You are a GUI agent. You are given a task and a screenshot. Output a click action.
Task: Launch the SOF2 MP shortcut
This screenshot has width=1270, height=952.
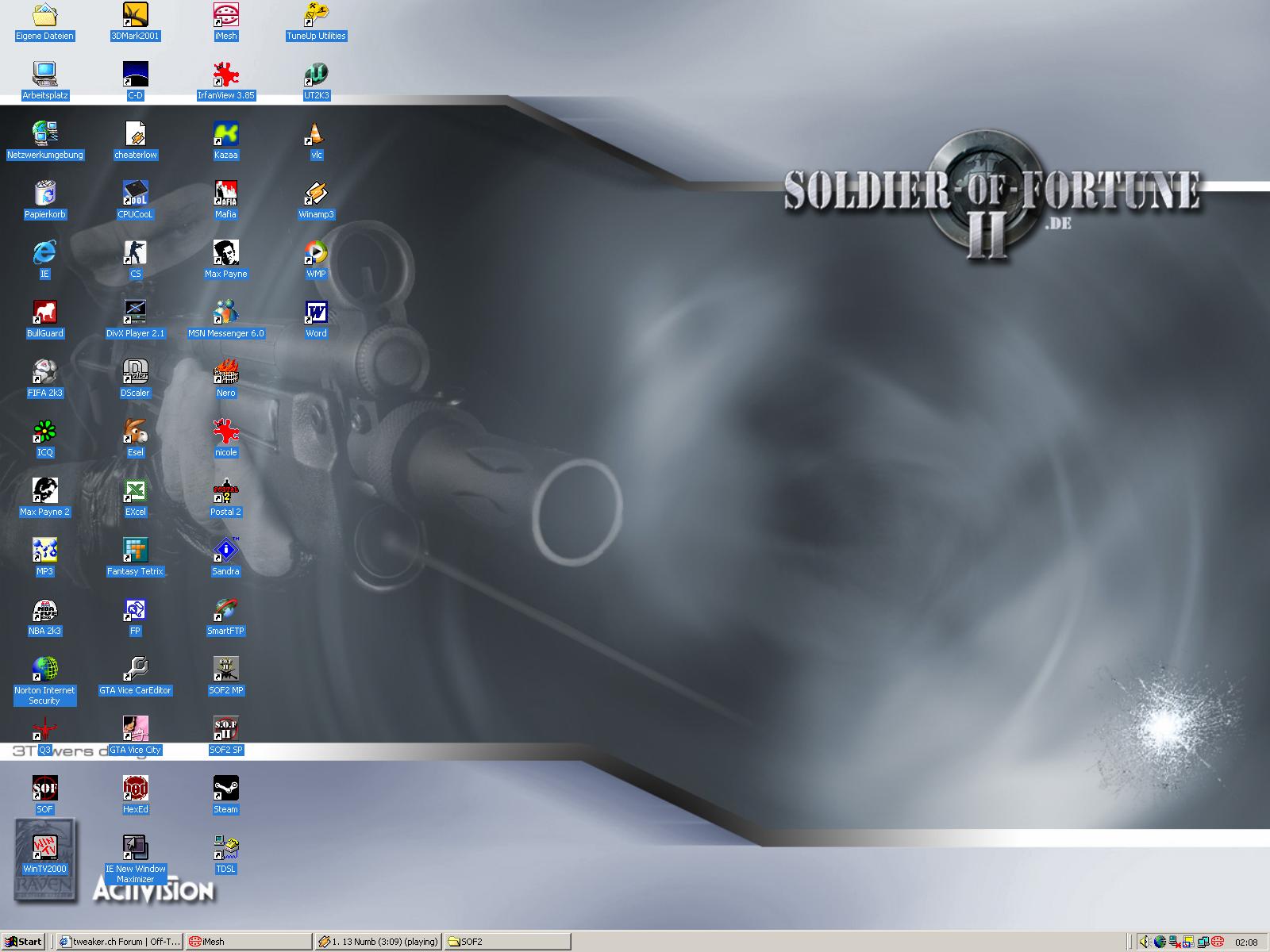(x=225, y=670)
